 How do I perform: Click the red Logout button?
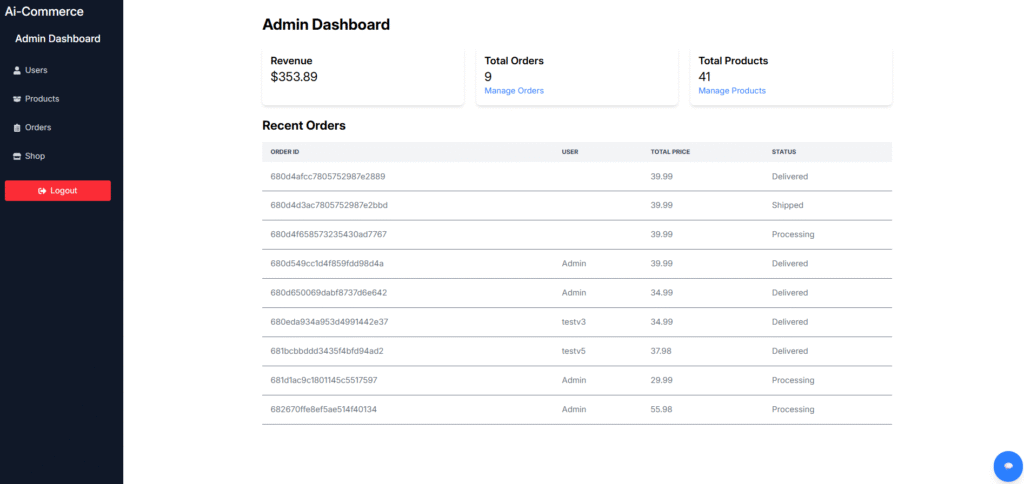pyautogui.click(x=57, y=191)
